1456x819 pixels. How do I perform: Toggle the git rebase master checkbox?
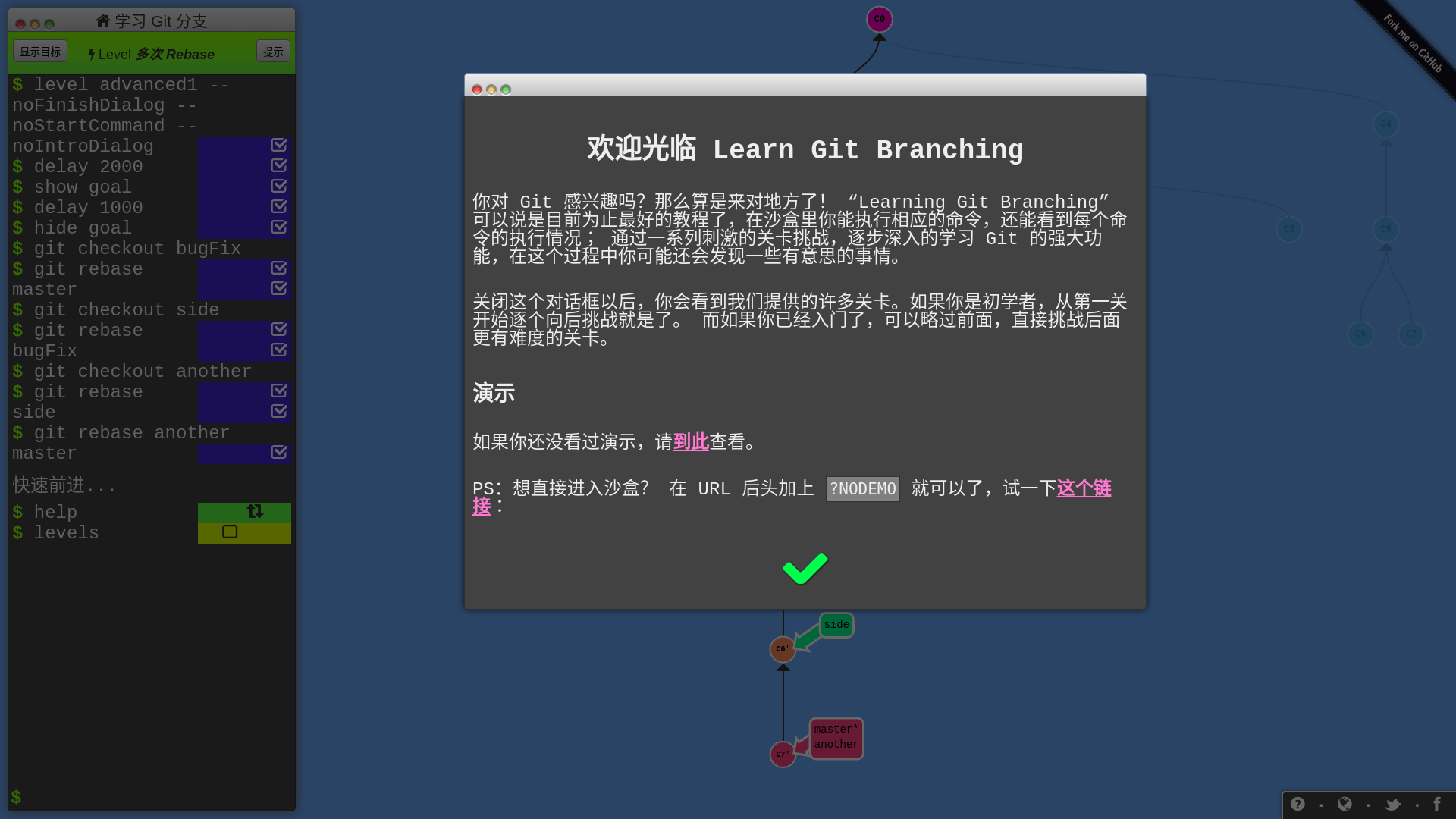click(279, 288)
